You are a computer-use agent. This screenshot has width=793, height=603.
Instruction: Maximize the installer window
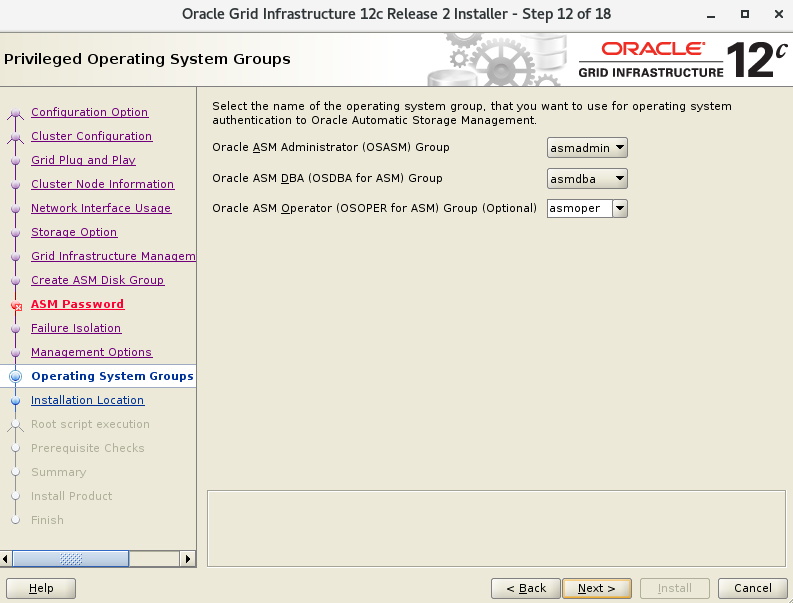pos(745,14)
